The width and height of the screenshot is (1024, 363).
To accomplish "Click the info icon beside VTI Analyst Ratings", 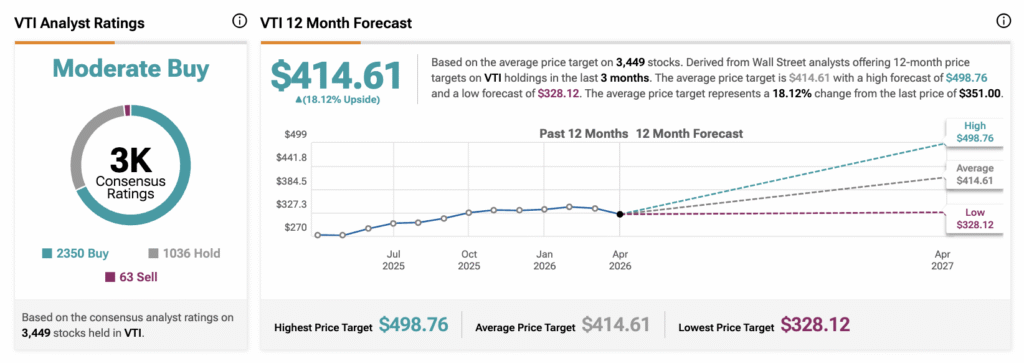I will pos(240,22).
